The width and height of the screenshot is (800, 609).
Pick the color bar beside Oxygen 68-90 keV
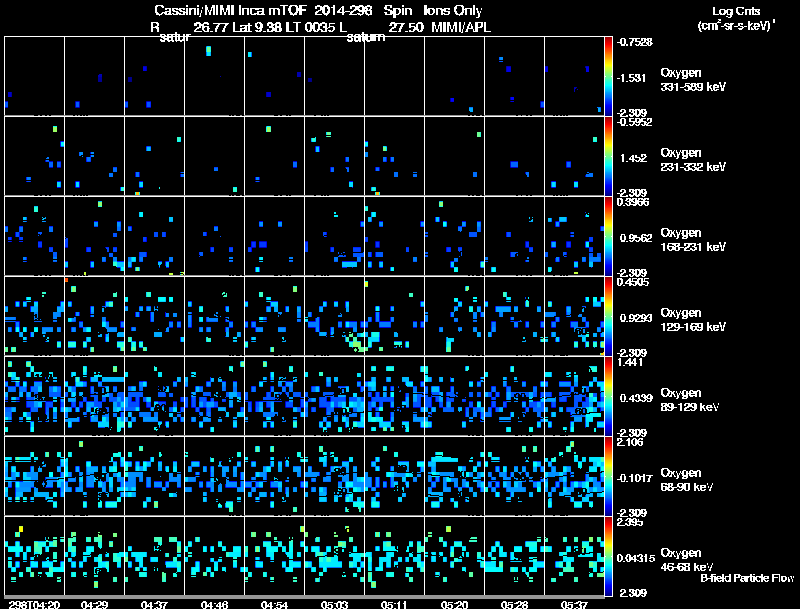[608, 476]
